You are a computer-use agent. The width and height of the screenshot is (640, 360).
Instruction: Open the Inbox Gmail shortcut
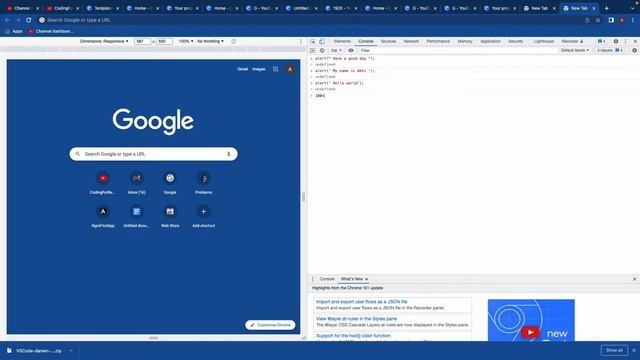136,183
